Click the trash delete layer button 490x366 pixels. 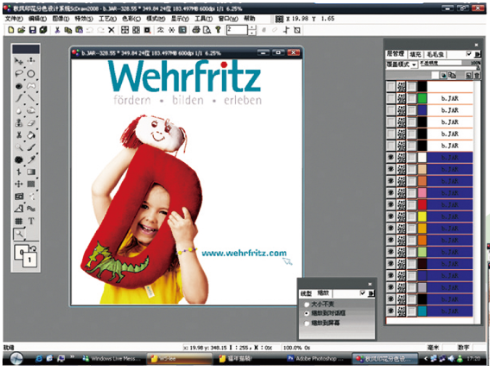[477, 76]
